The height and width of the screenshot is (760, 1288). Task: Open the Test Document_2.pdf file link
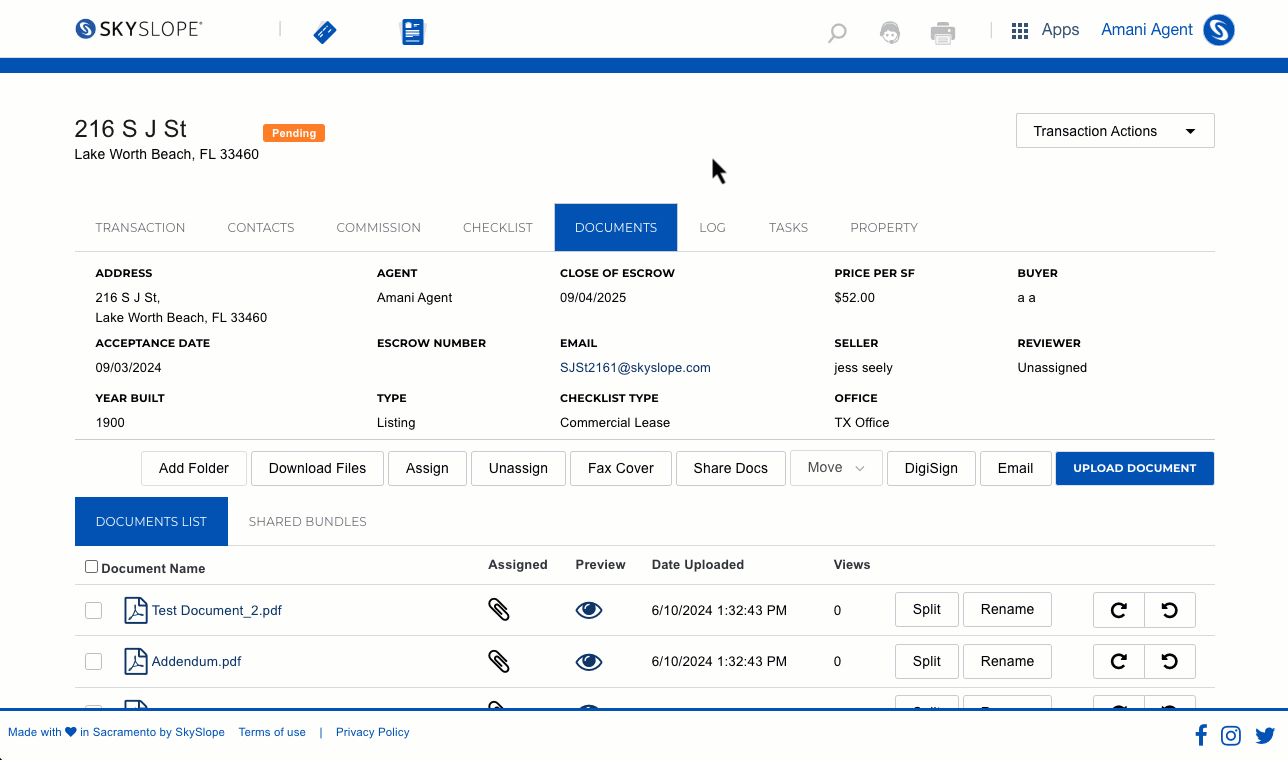coord(217,610)
